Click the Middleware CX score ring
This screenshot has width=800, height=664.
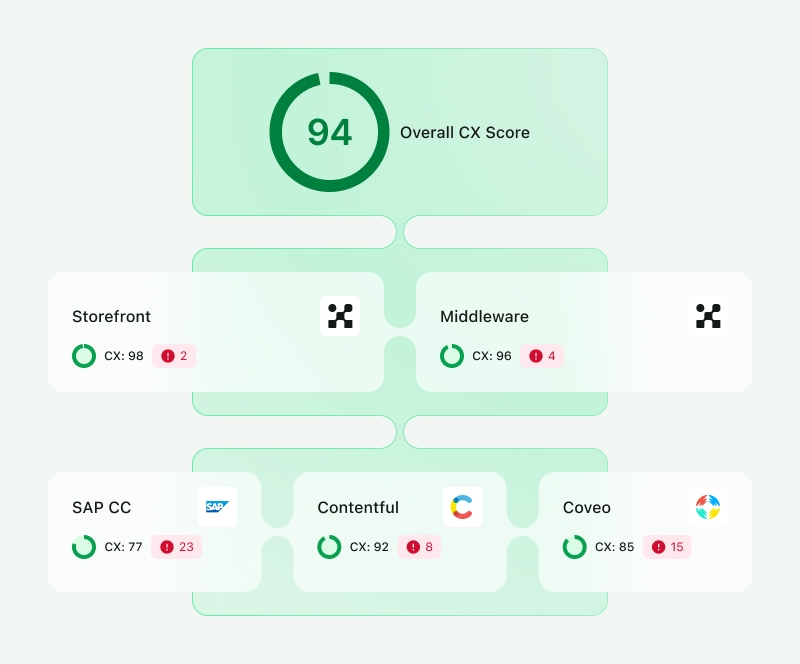pyautogui.click(x=452, y=356)
